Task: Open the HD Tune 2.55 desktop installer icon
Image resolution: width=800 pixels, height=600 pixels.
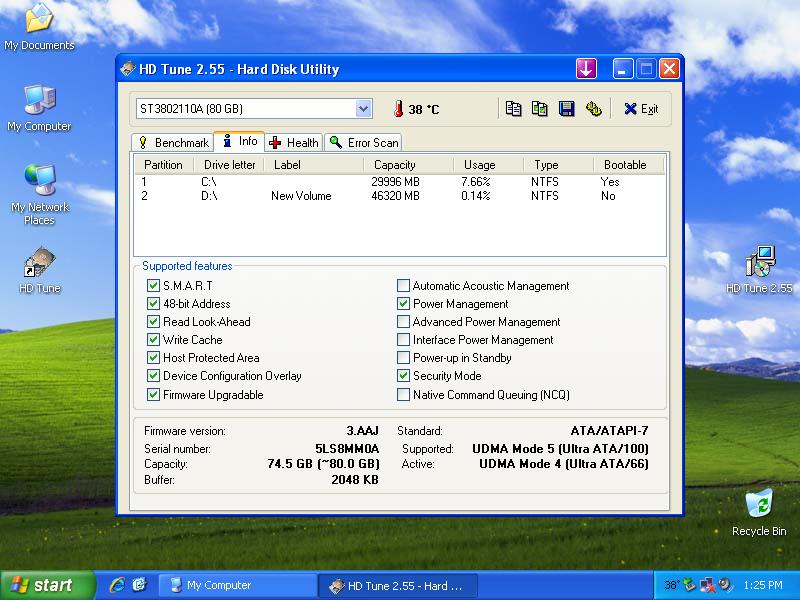Action: (759, 264)
